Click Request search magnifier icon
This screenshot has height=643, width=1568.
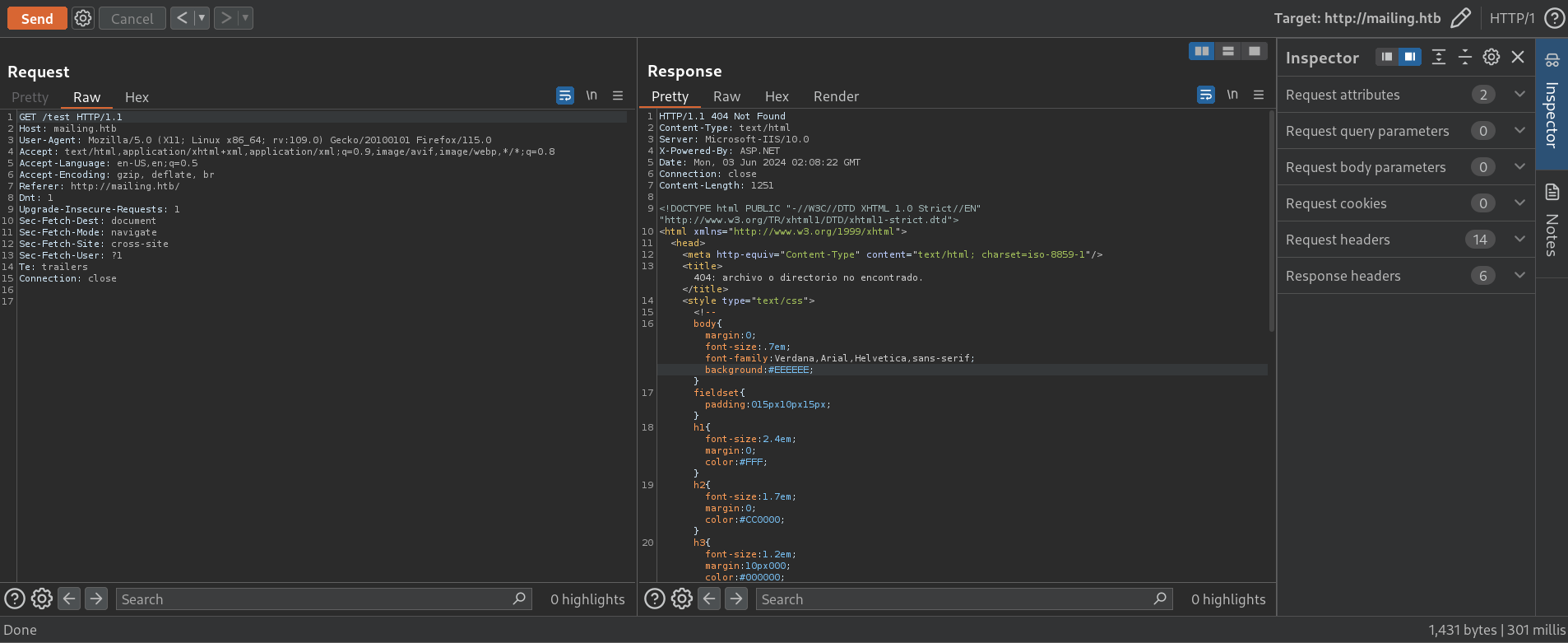point(519,599)
